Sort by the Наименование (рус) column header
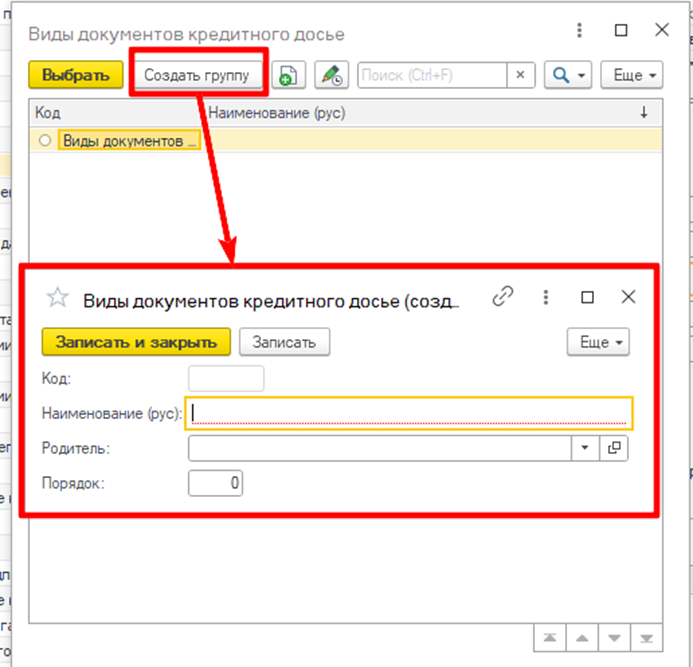 coord(277,113)
